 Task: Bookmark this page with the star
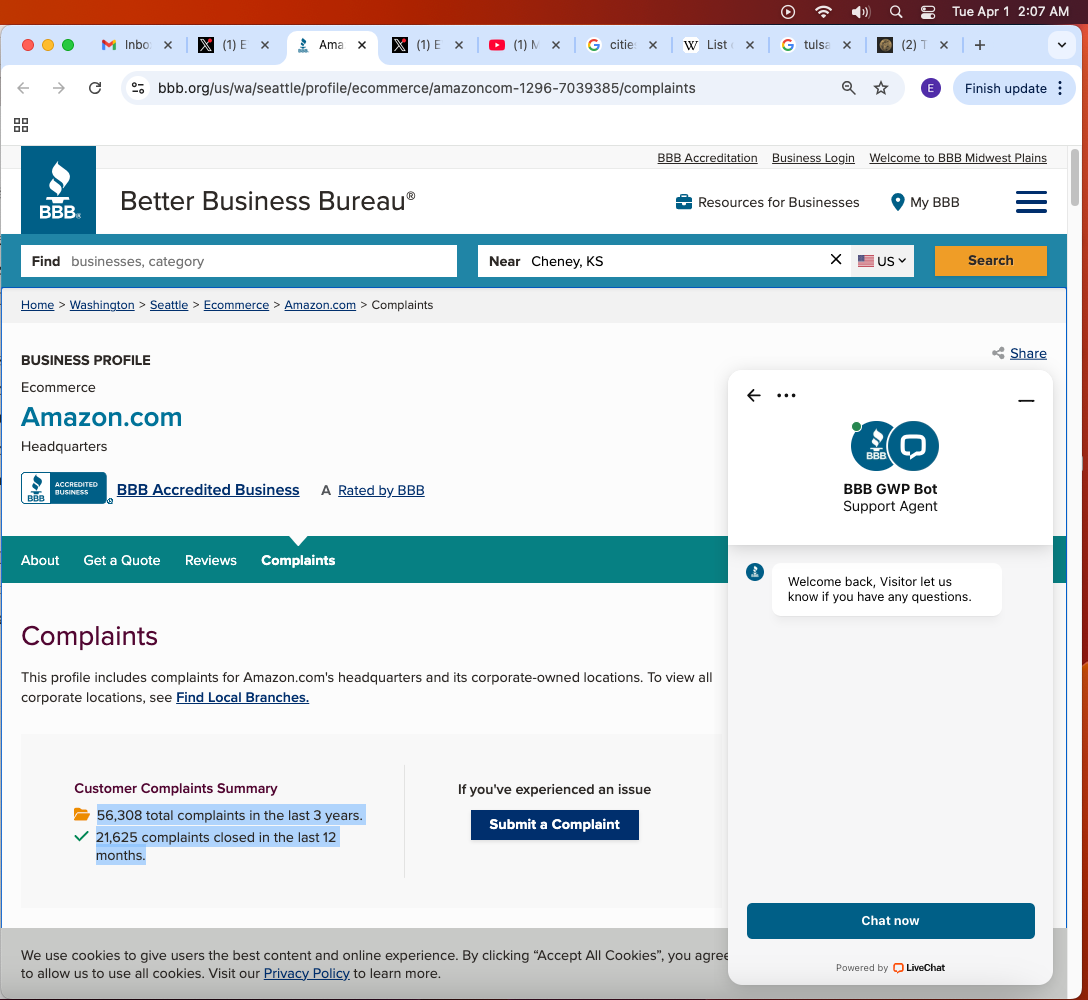881,88
